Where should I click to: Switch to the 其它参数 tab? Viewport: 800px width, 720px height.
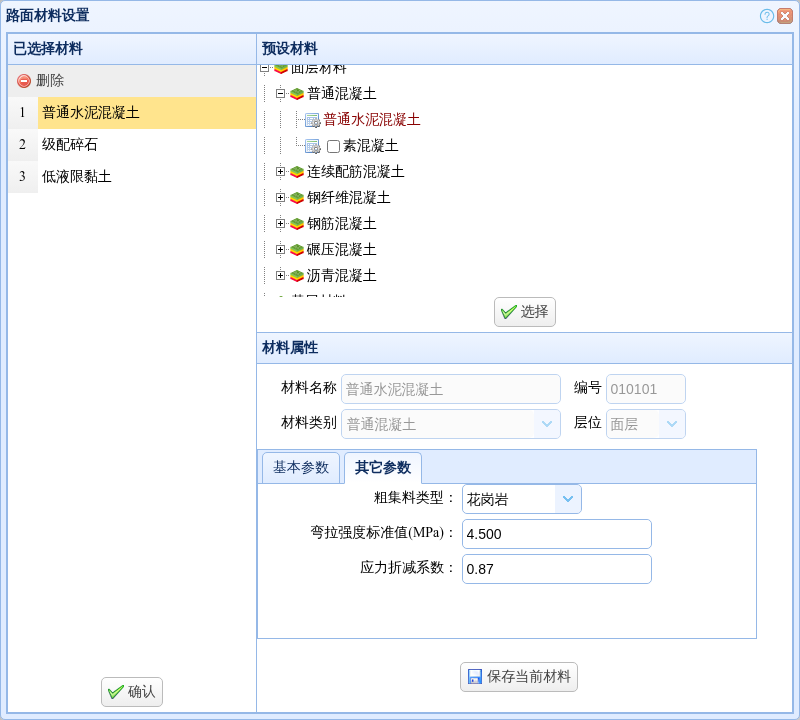click(x=383, y=467)
